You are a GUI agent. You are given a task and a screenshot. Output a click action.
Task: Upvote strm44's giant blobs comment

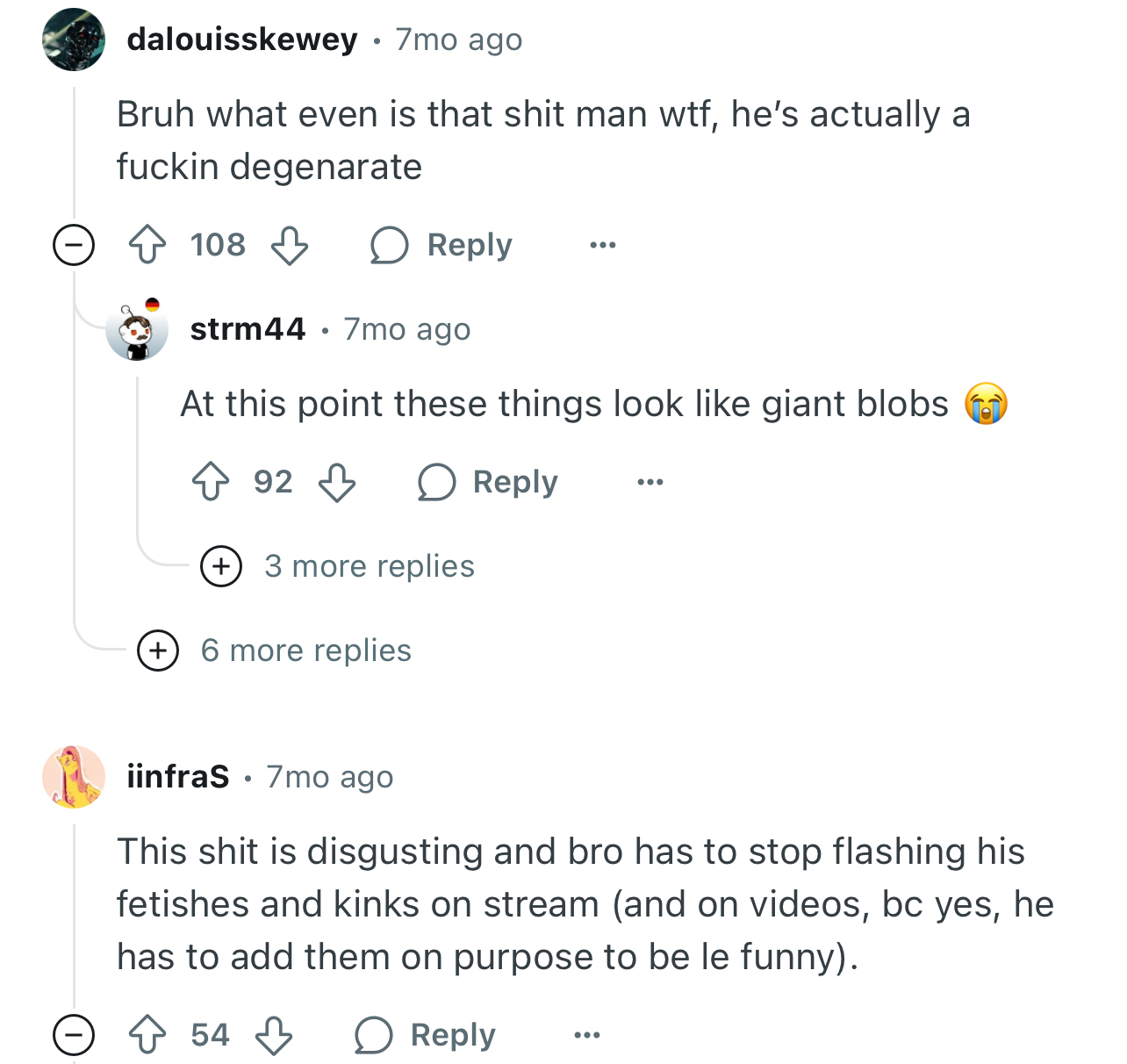[x=211, y=482]
